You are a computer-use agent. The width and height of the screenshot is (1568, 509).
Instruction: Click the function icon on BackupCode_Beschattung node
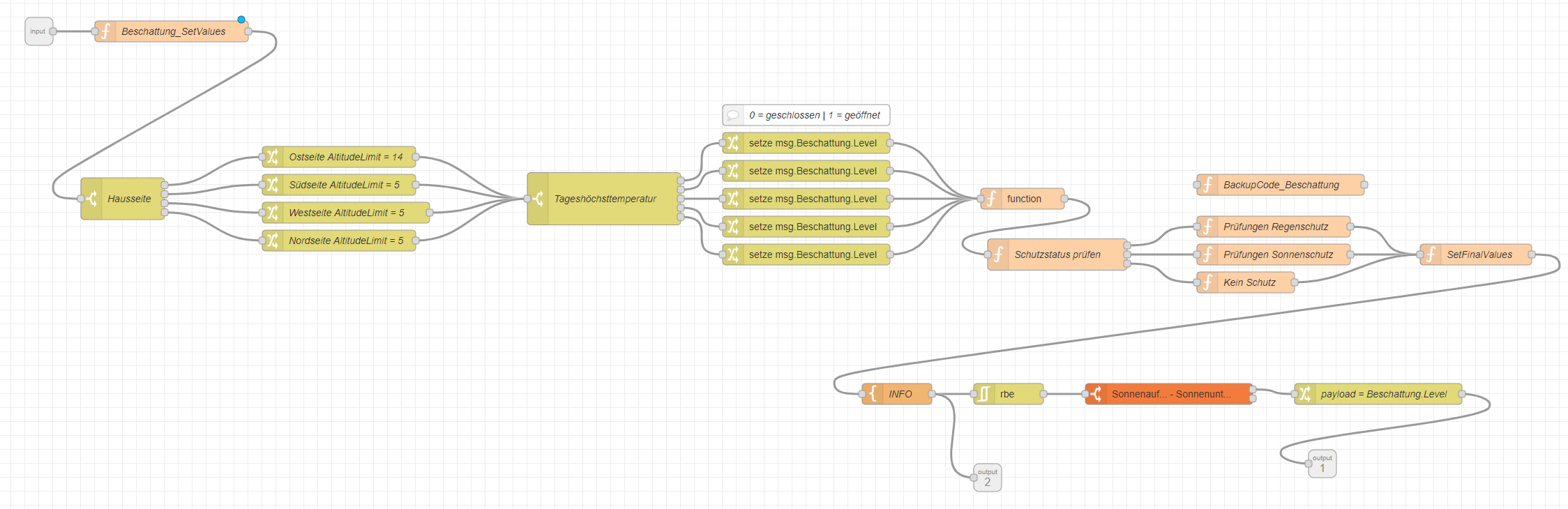coord(1208,185)
